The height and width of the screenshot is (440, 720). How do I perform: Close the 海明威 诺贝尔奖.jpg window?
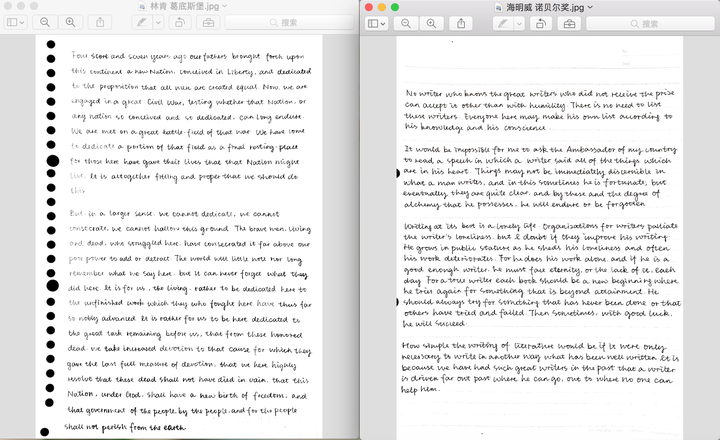pyautogui.click(x=369, y=7)
